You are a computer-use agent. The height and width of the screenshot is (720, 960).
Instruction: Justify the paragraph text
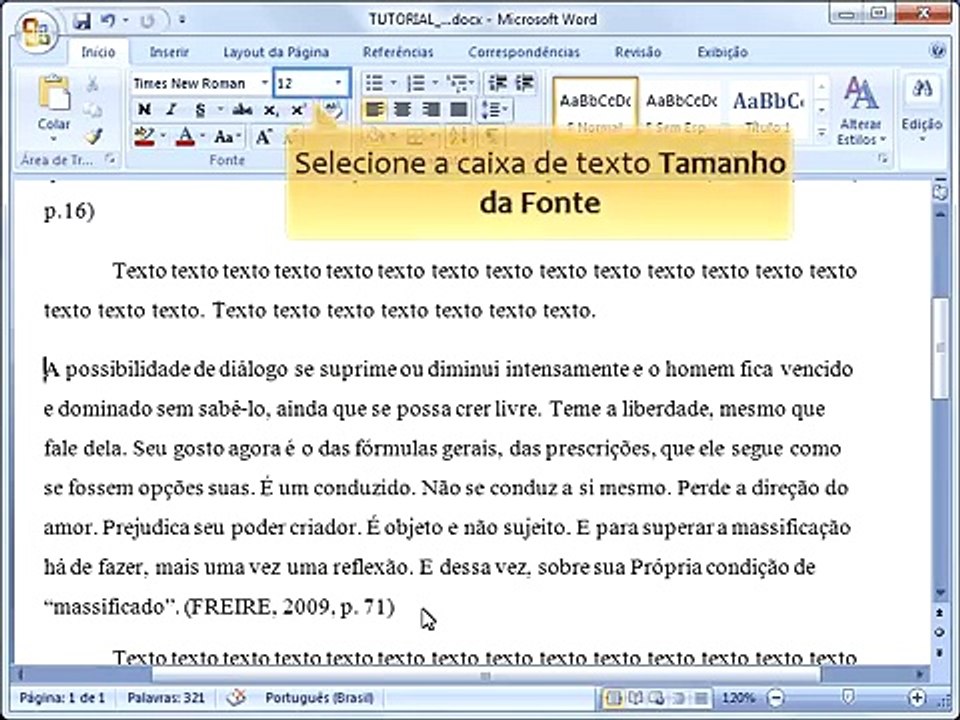tap(459, 110)
